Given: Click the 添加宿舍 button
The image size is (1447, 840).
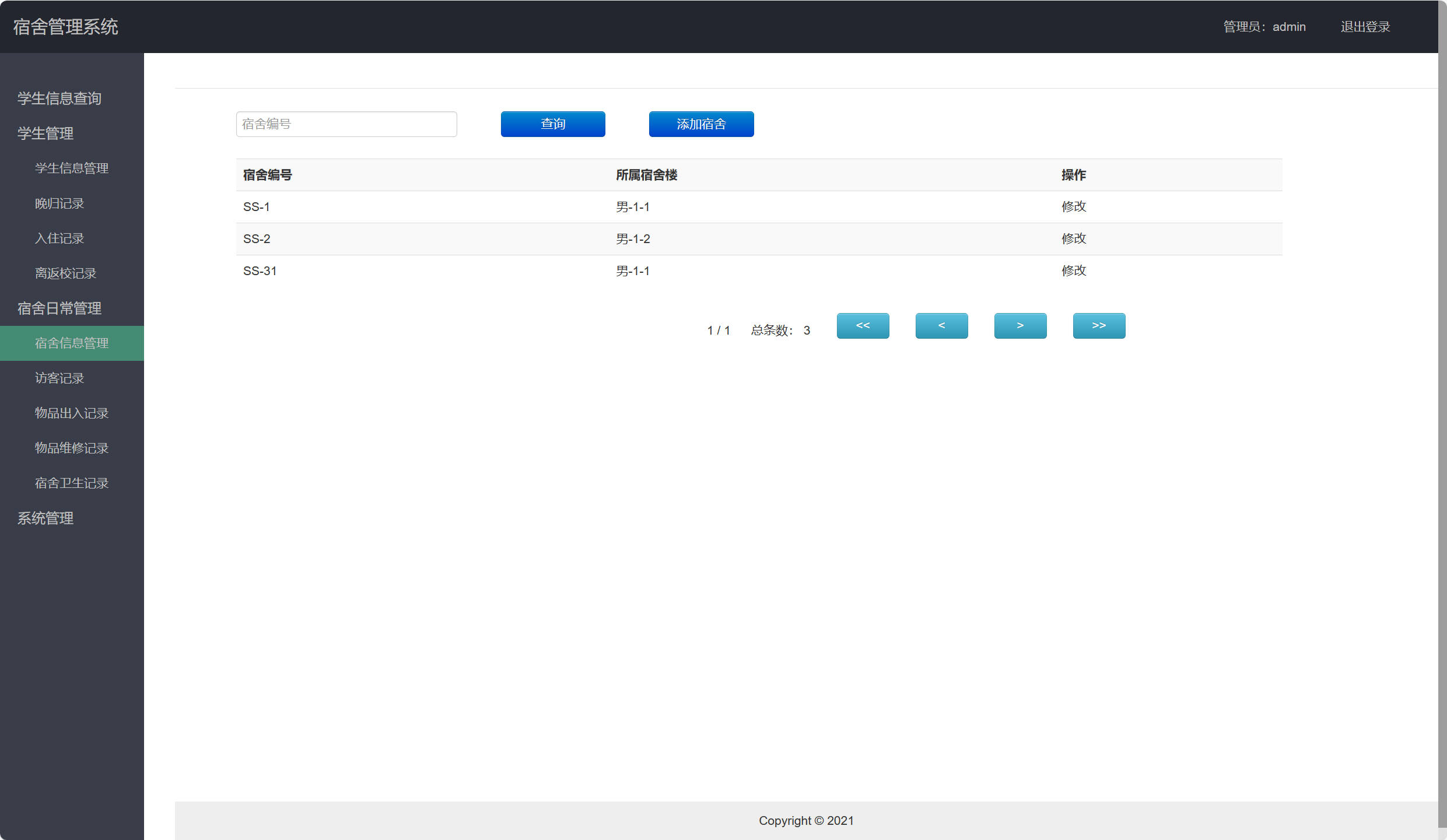Looking at the screenshot, I should (x=700, y=124).
